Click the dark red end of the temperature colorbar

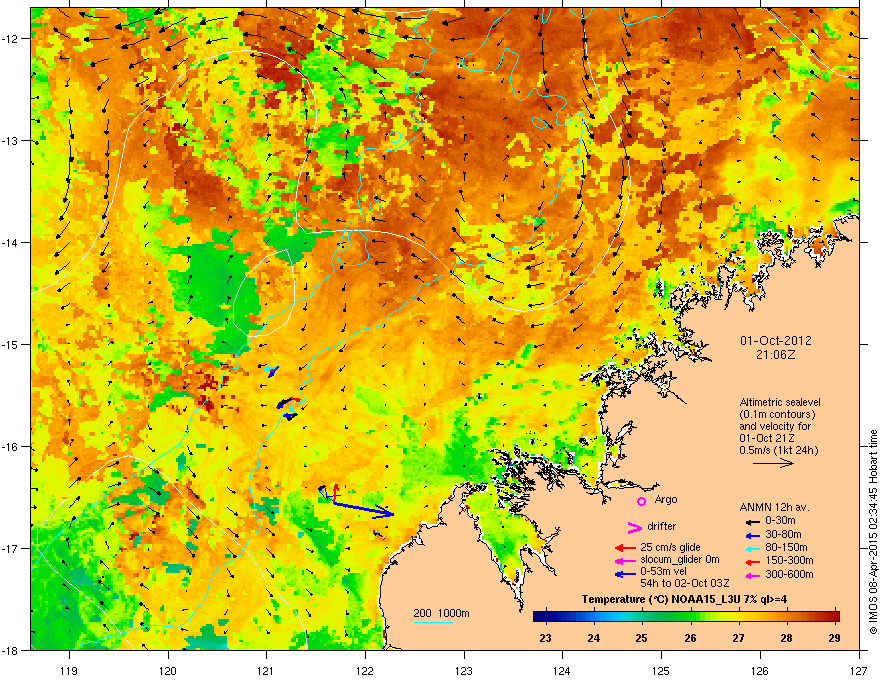(835, 617)
